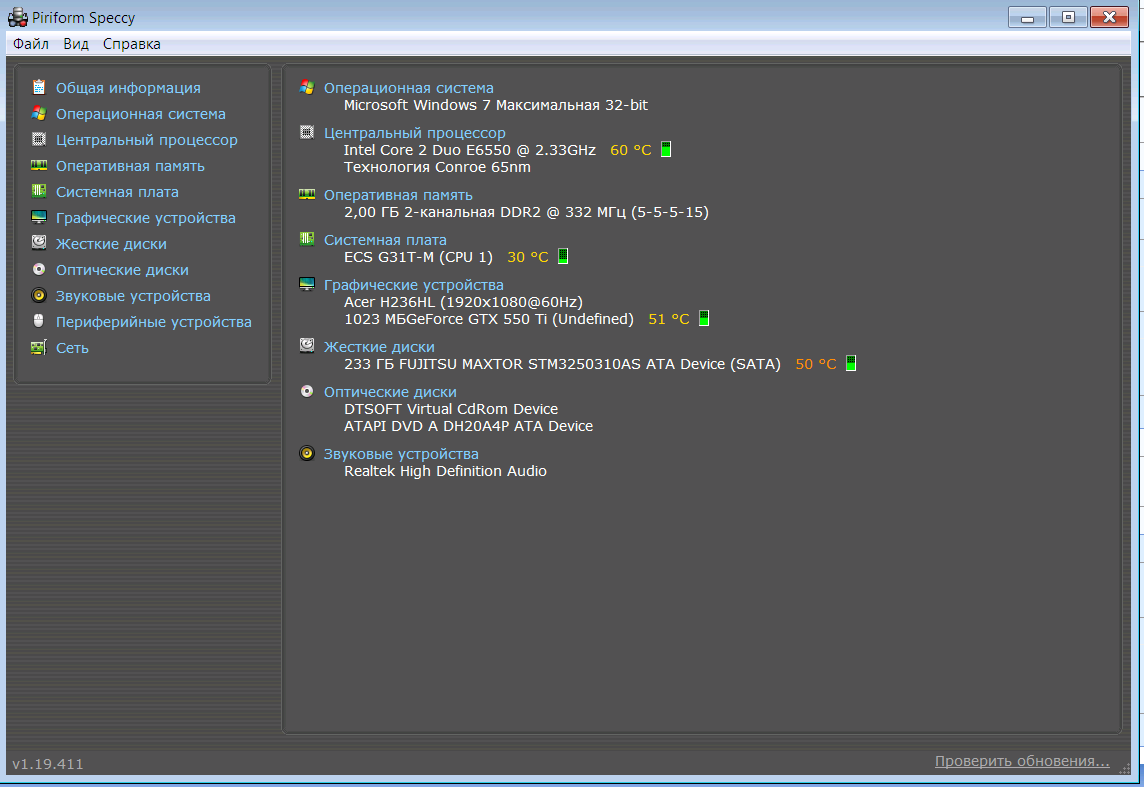The height and width of the screenshot is (787, 1144).
Task: Click the network card icon beside sidebar Сеть
Action: (x=39, y=348)
